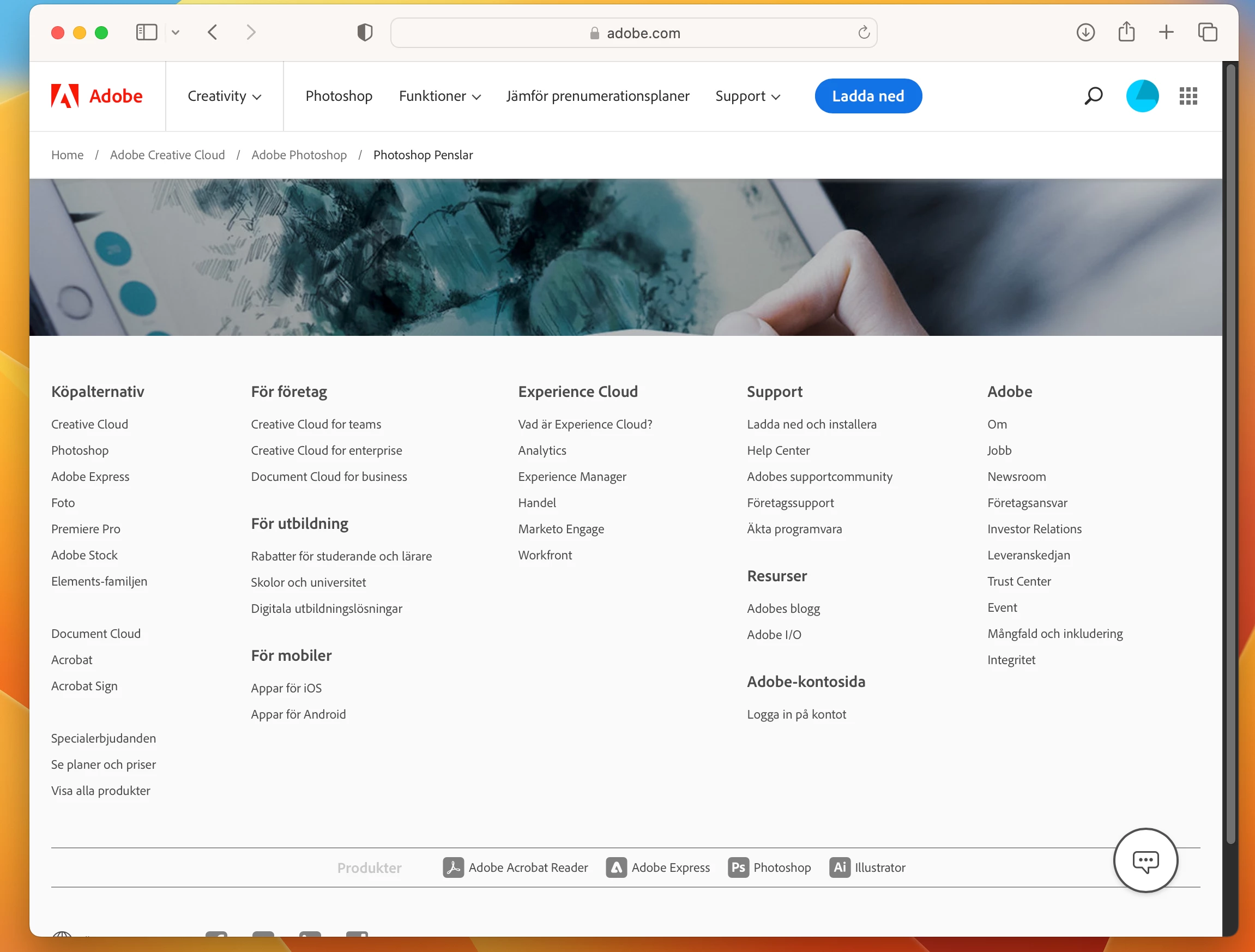The height and width of the screenshot is (952, 1255).
Task: Click the page vertical scrollbar
Action: [x=1230, y=454]
